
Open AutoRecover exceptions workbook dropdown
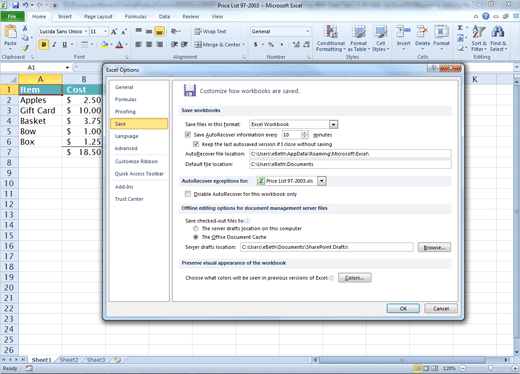(322, 181)
